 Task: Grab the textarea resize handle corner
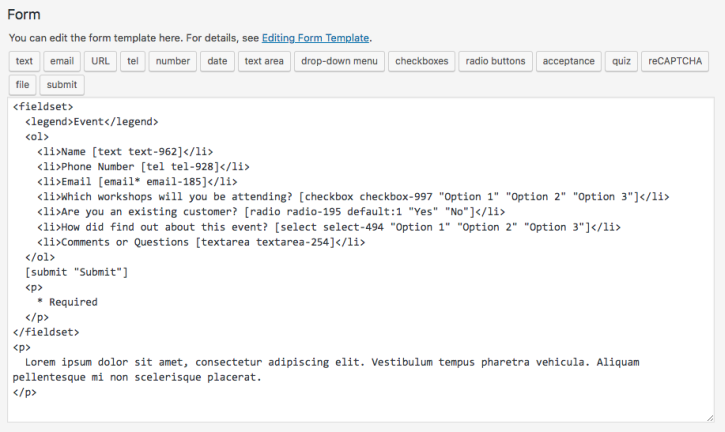(710, 417)
